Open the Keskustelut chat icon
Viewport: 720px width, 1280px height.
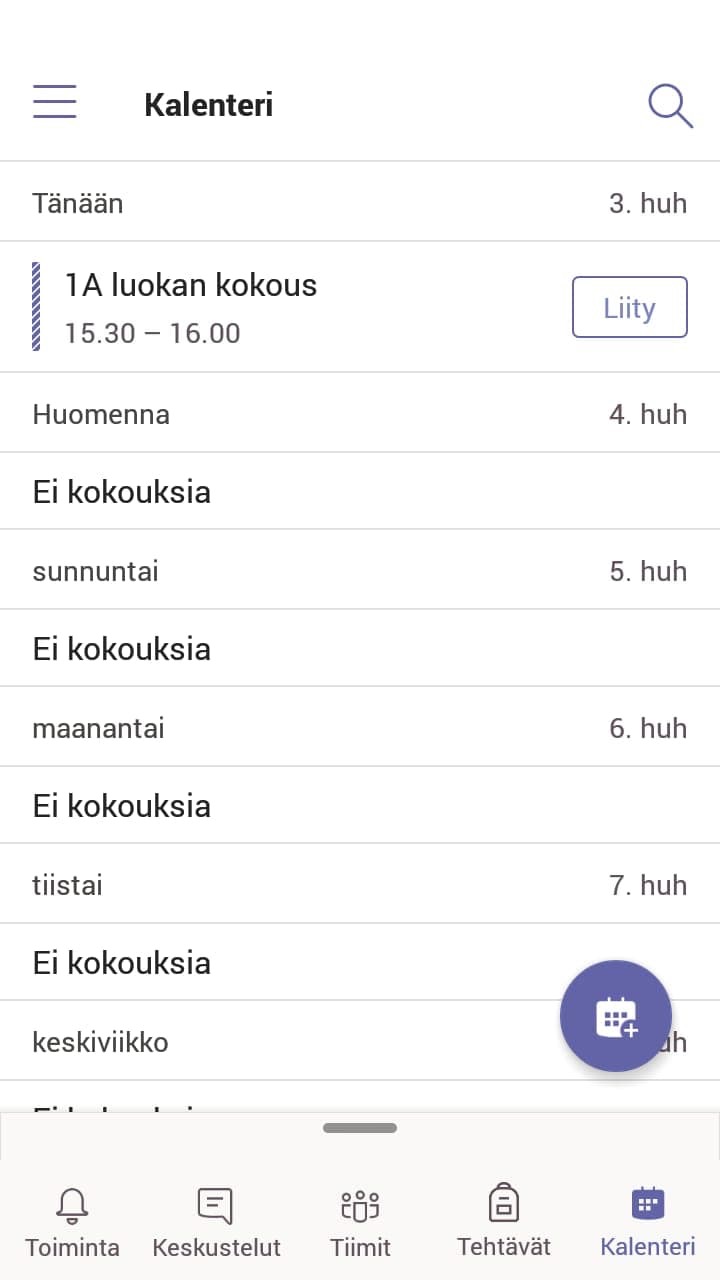point(215,1205)
